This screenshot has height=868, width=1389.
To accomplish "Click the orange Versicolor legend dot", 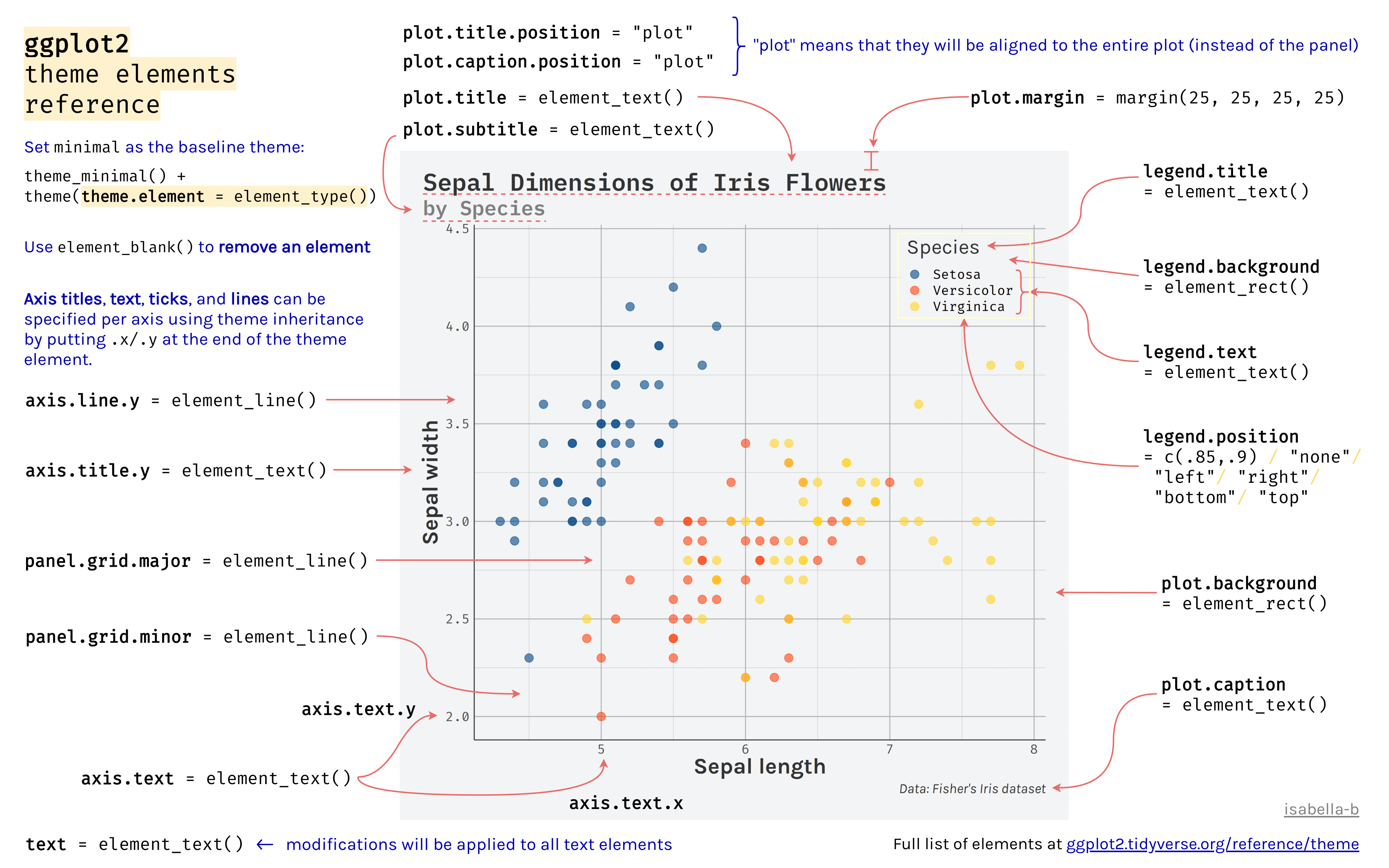I will [915, 290].
